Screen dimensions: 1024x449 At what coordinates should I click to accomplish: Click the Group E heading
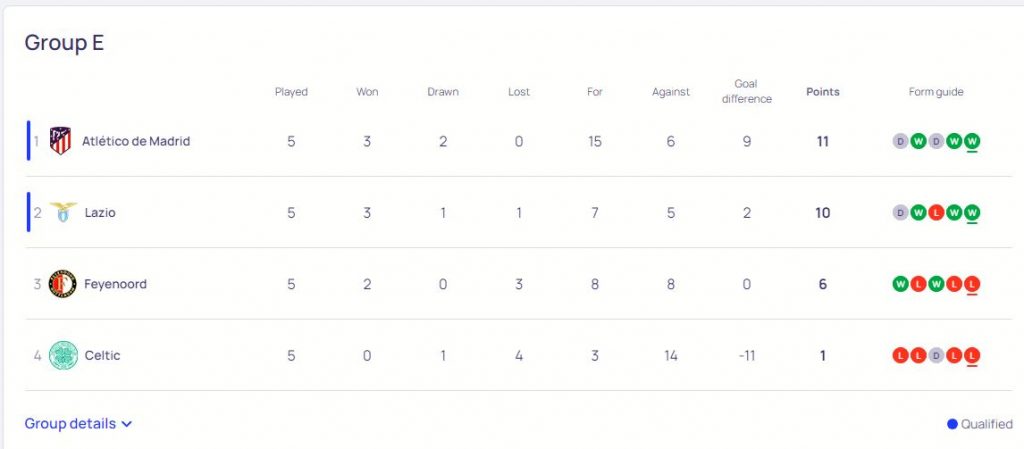click(x=64, y=43)
